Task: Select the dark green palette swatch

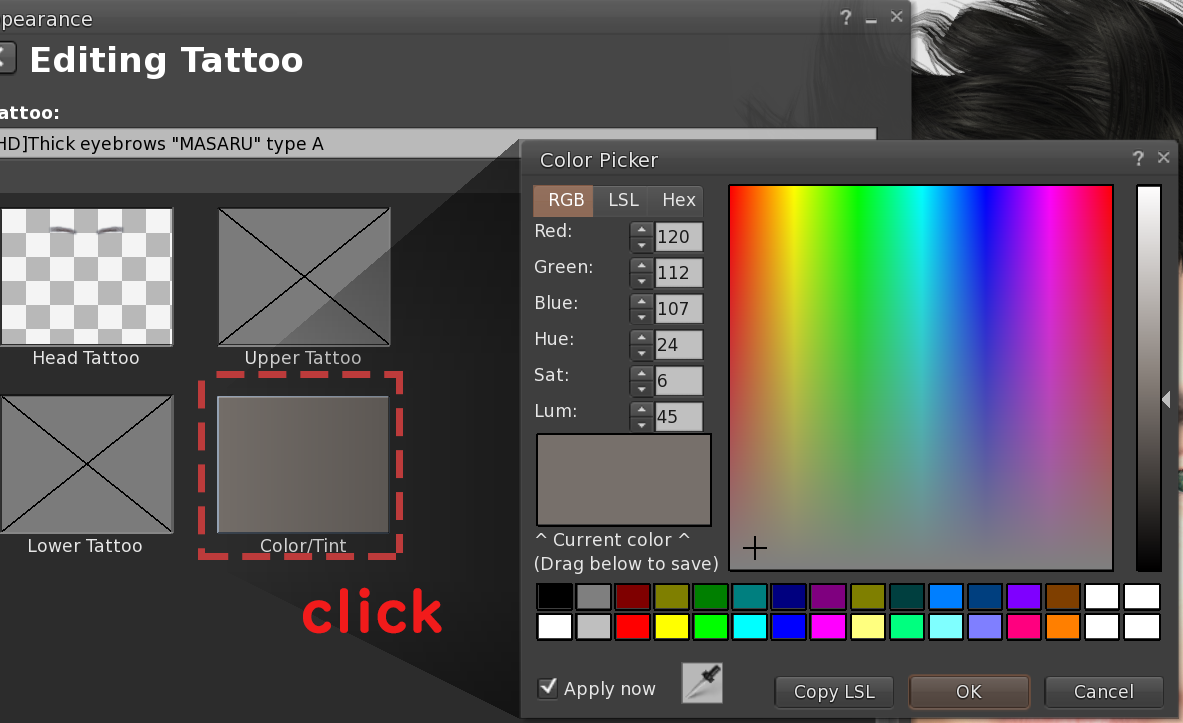Action: 711,596
